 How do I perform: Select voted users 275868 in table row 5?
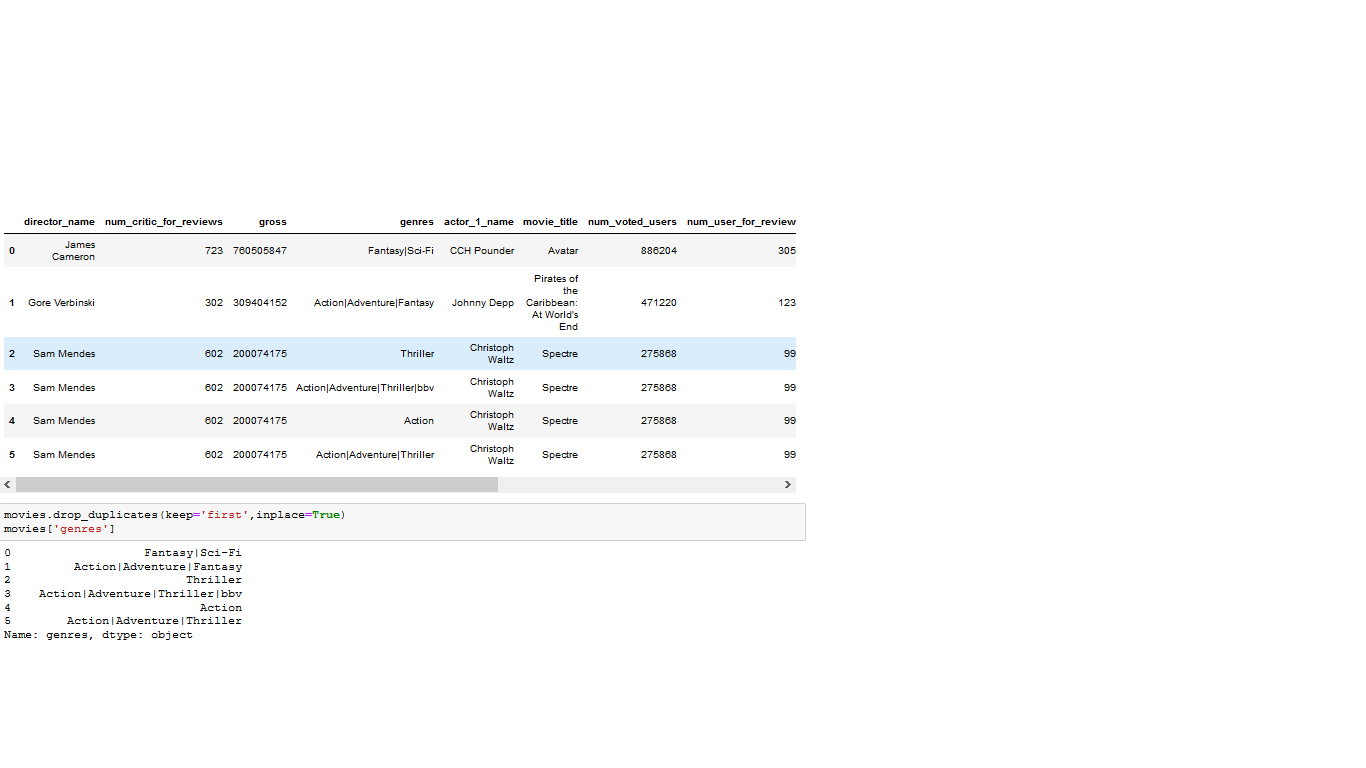[659, 455]
